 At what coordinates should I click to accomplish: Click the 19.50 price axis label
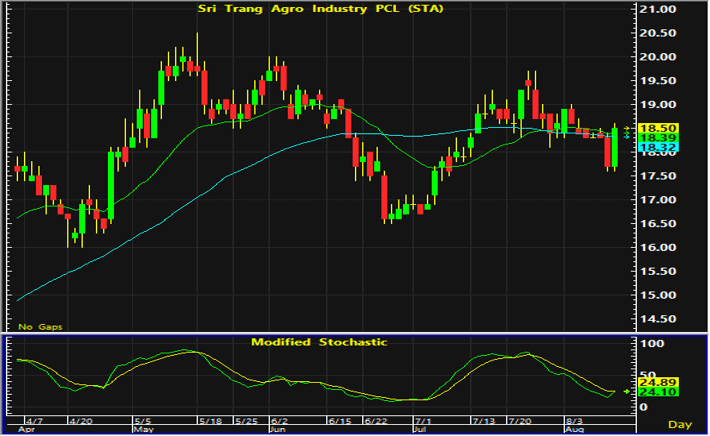tap(657, 81)
